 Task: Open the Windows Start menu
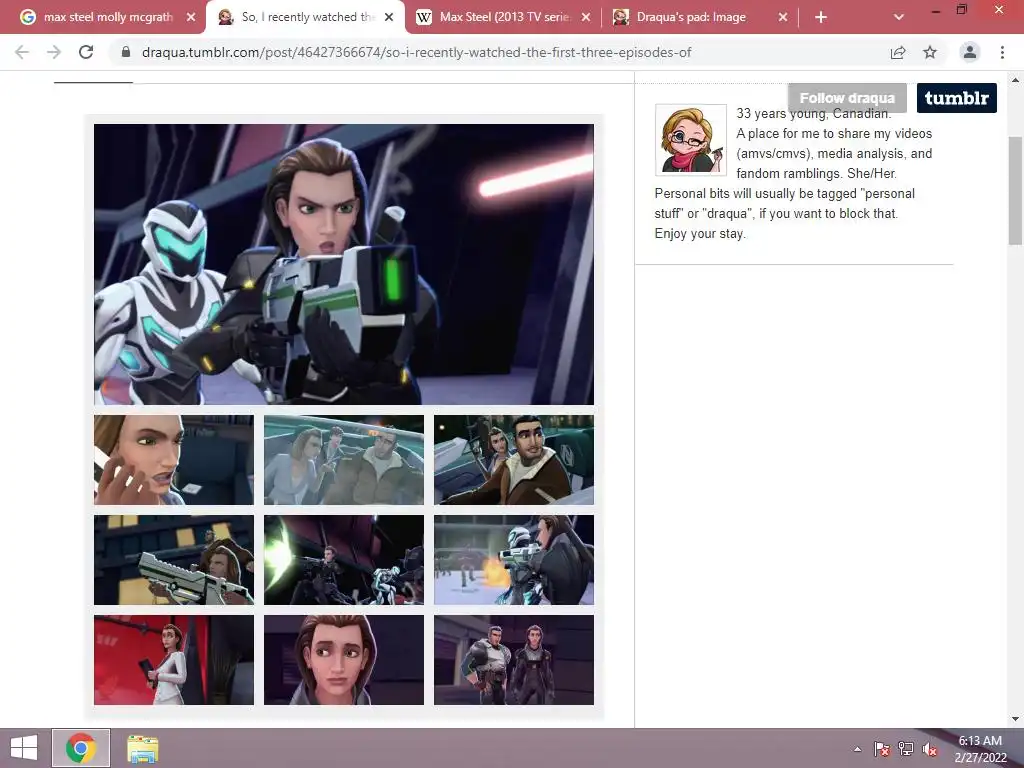tap(24, 748)
